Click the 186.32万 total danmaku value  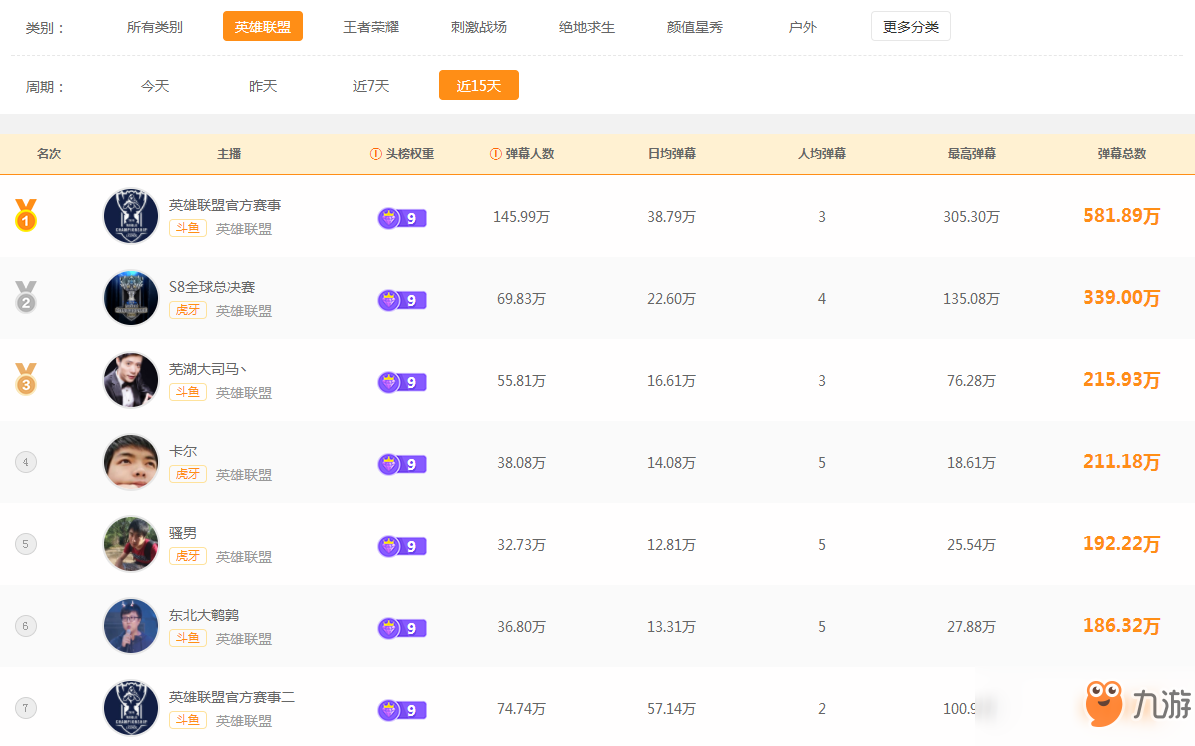1122,626
